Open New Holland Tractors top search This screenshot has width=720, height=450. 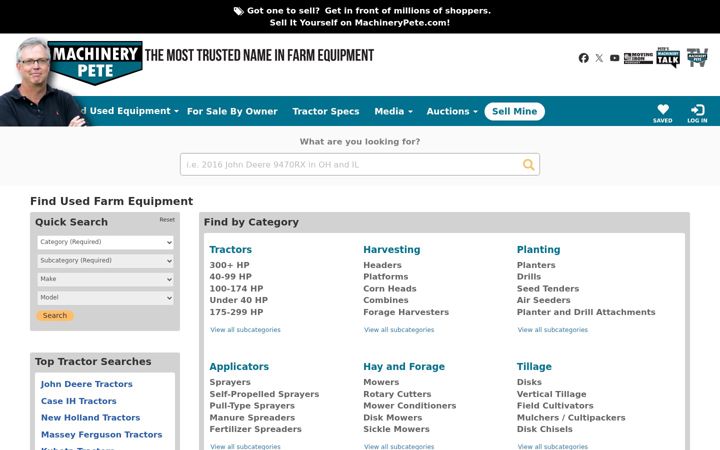(90, 417)
